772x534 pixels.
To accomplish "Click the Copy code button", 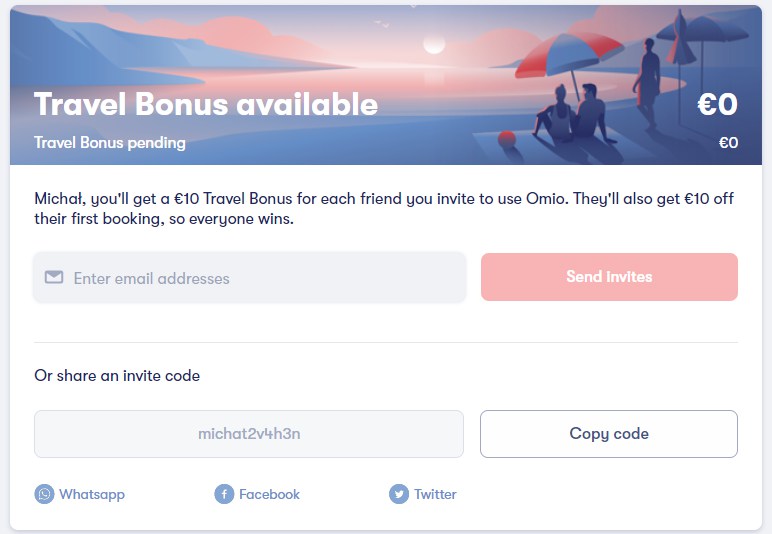I will coord(609,434).
